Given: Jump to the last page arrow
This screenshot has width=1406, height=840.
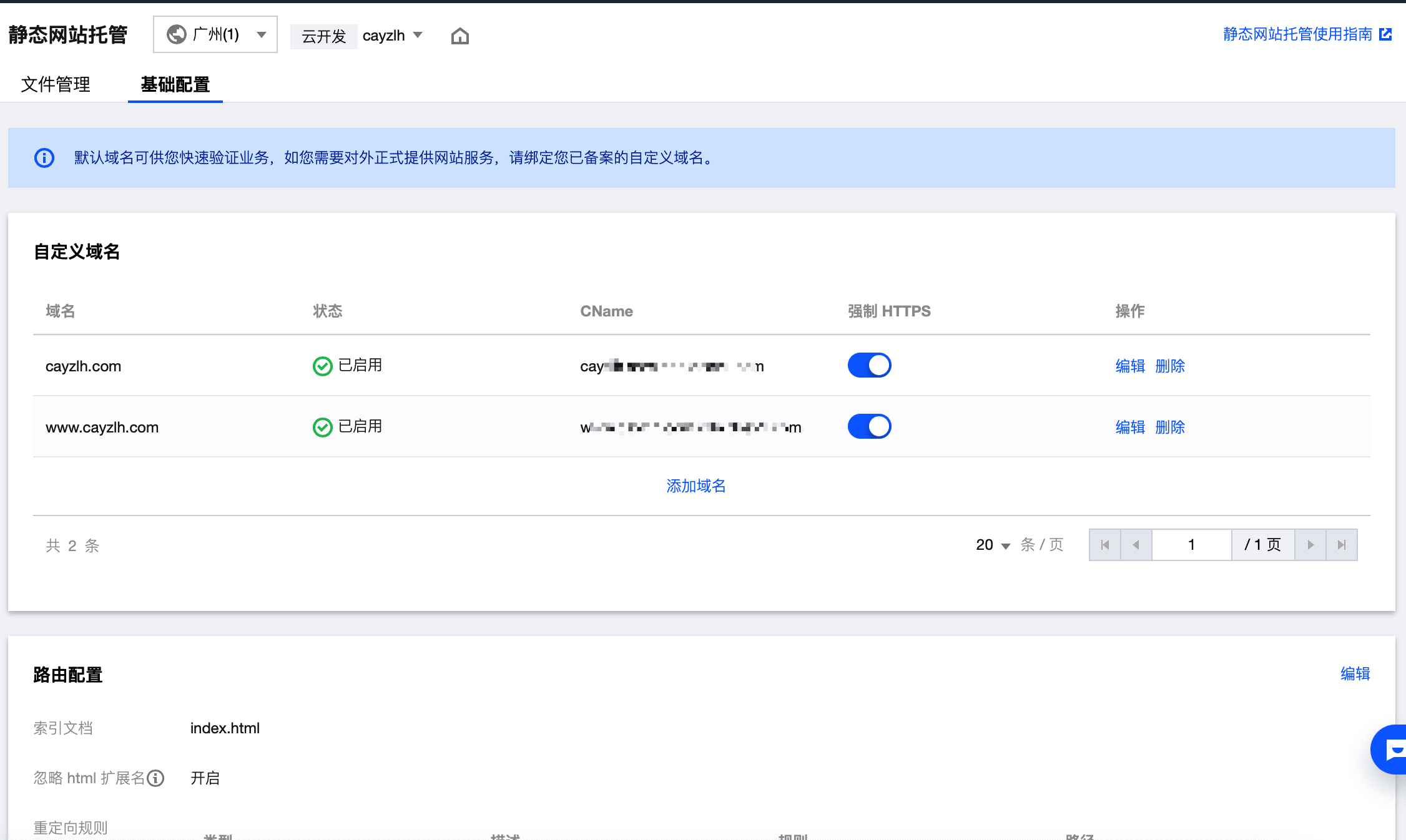Looking at the screenshot, I should pyautogui.click(x=1341, y=545).
